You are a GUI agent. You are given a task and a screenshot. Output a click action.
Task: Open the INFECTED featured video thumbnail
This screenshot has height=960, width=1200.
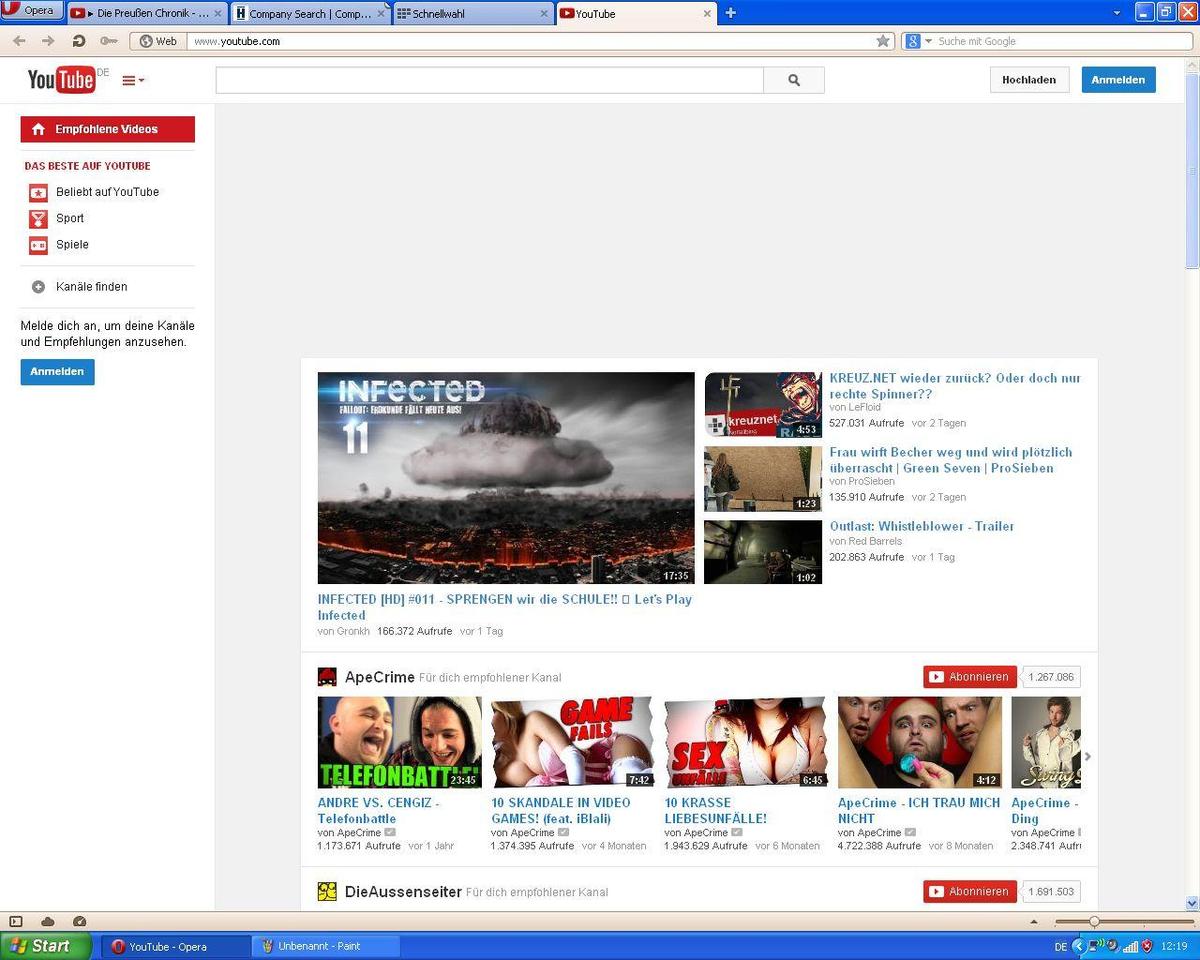coord(506,478)
